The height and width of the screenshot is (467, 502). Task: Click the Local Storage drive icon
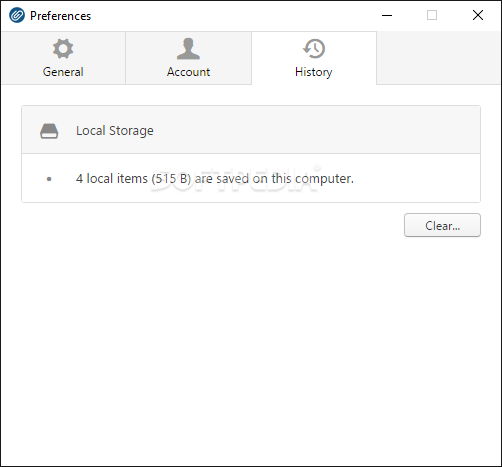click(49, 131)
